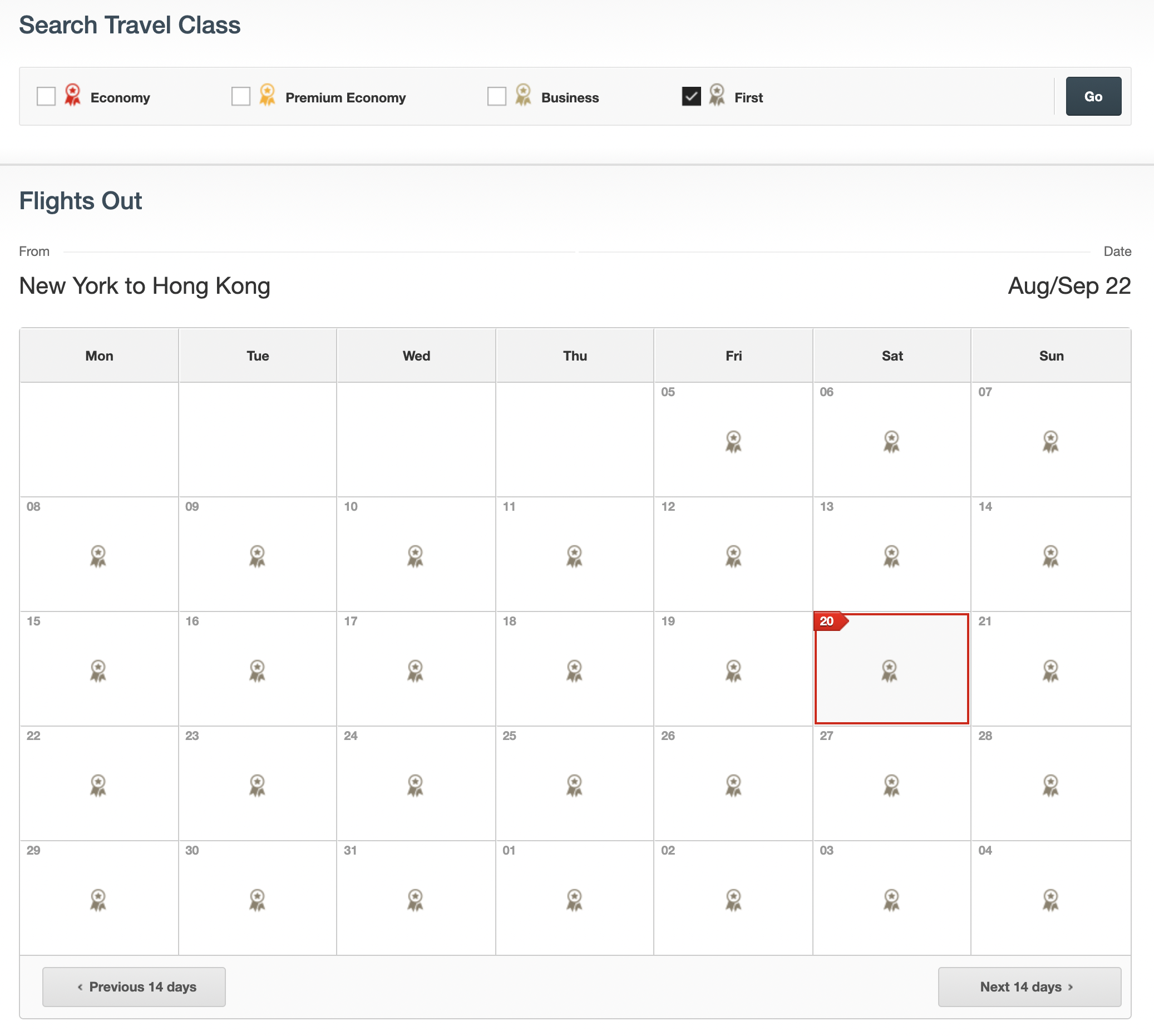Viewport: 1154px width, 1036px height.
Task: Advance to Next 14 days
Action: (1029, 986)
